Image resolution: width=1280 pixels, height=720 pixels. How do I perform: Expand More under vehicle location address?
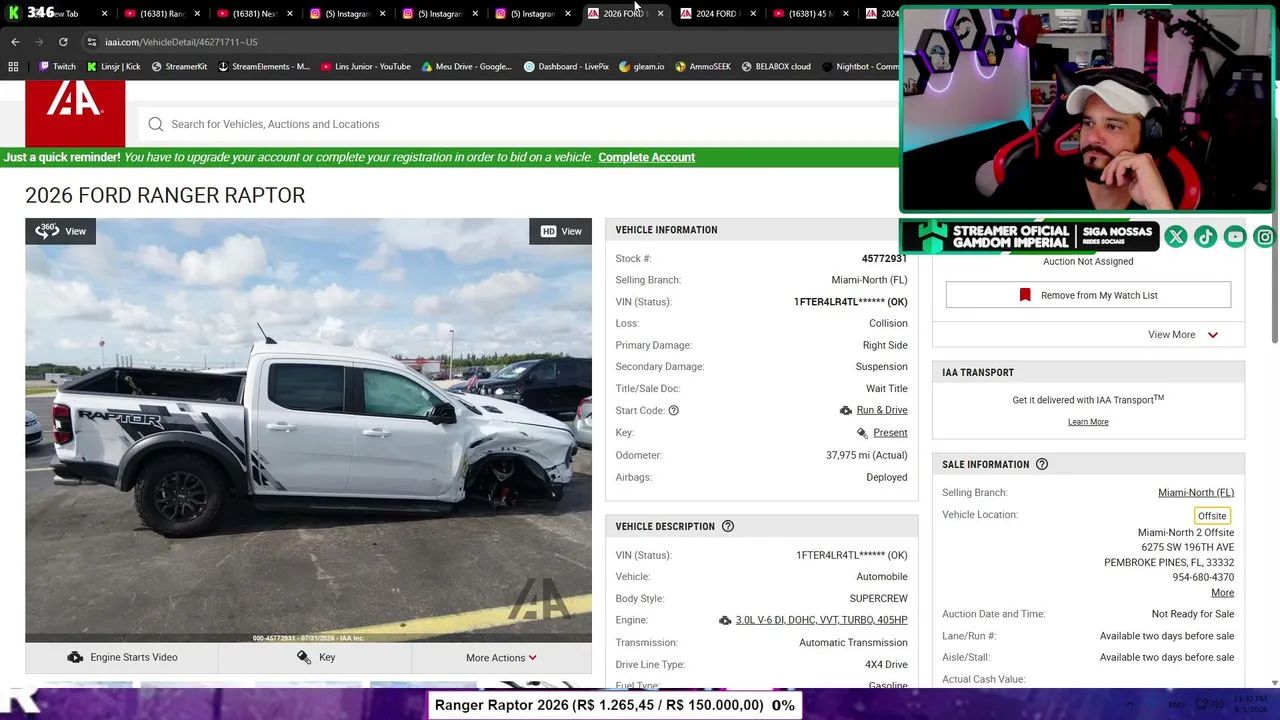1222,593
